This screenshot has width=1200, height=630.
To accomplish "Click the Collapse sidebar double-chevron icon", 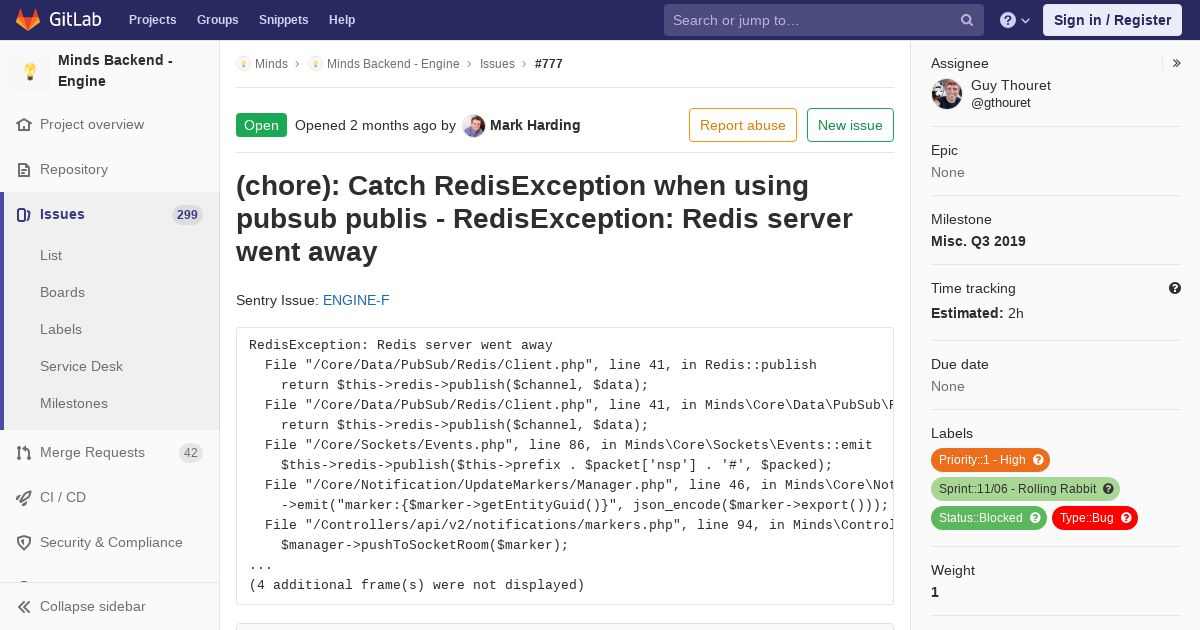I will 24,607.
